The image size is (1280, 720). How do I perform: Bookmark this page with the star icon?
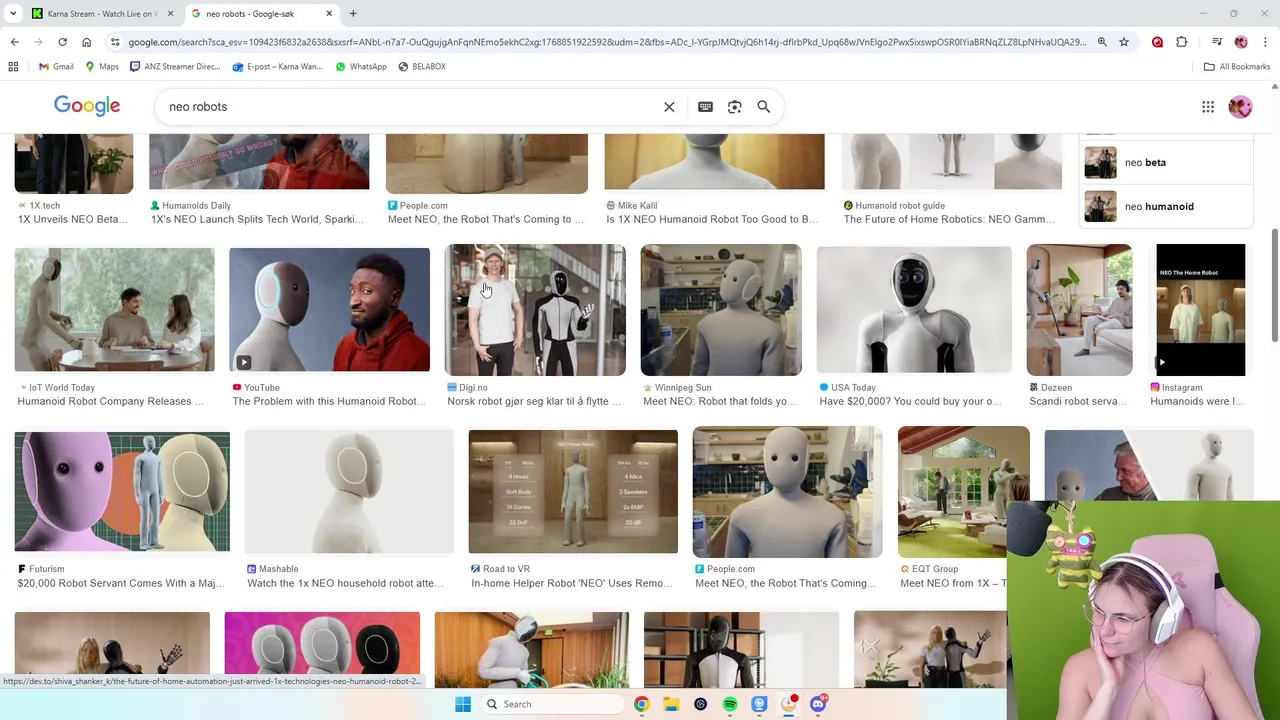pyautogui.click(x=1124, y=42)
